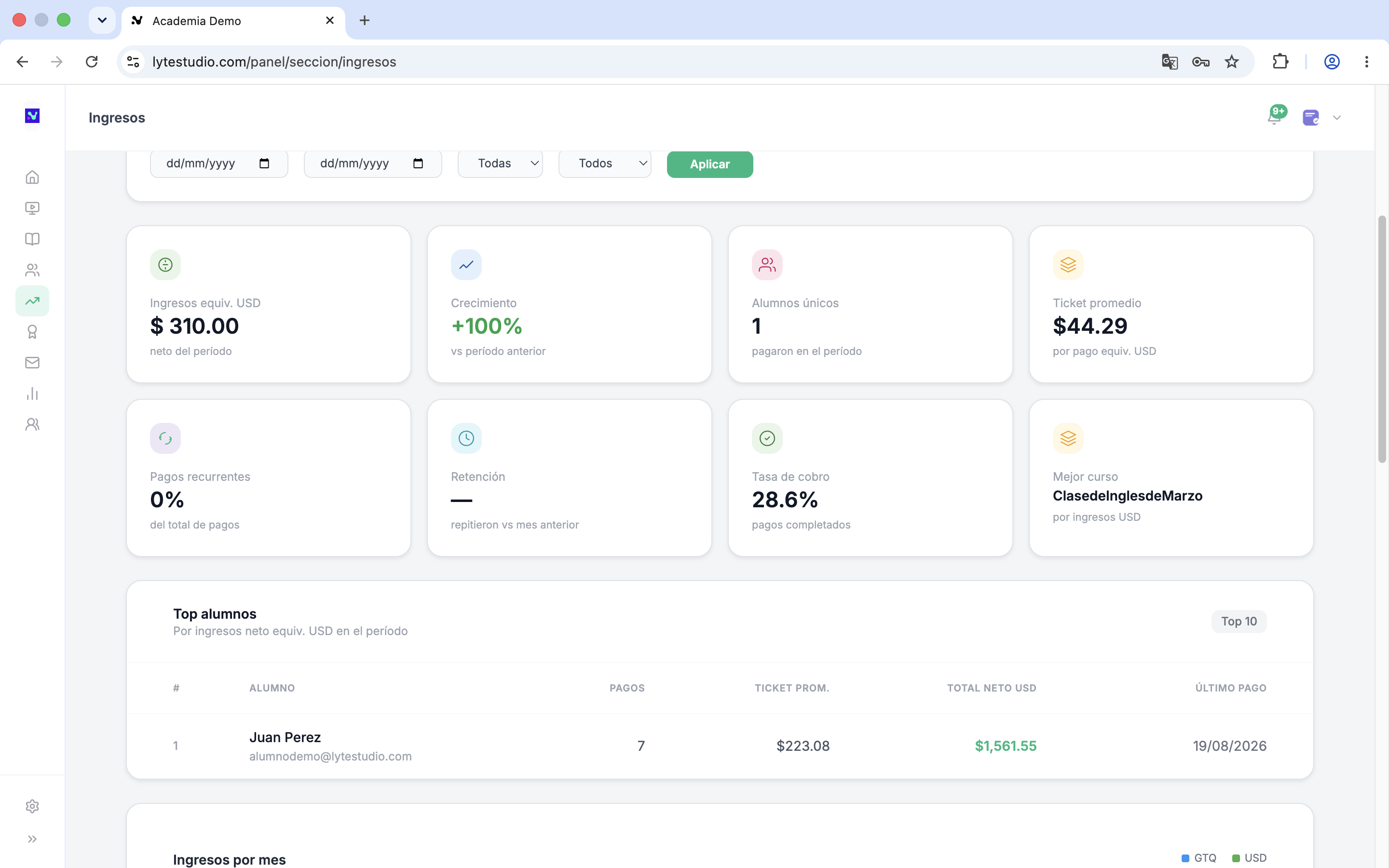This screenshot has width=1389, height=868.
Task: Click the Aplicar button
Action: (x=710, y=164)
